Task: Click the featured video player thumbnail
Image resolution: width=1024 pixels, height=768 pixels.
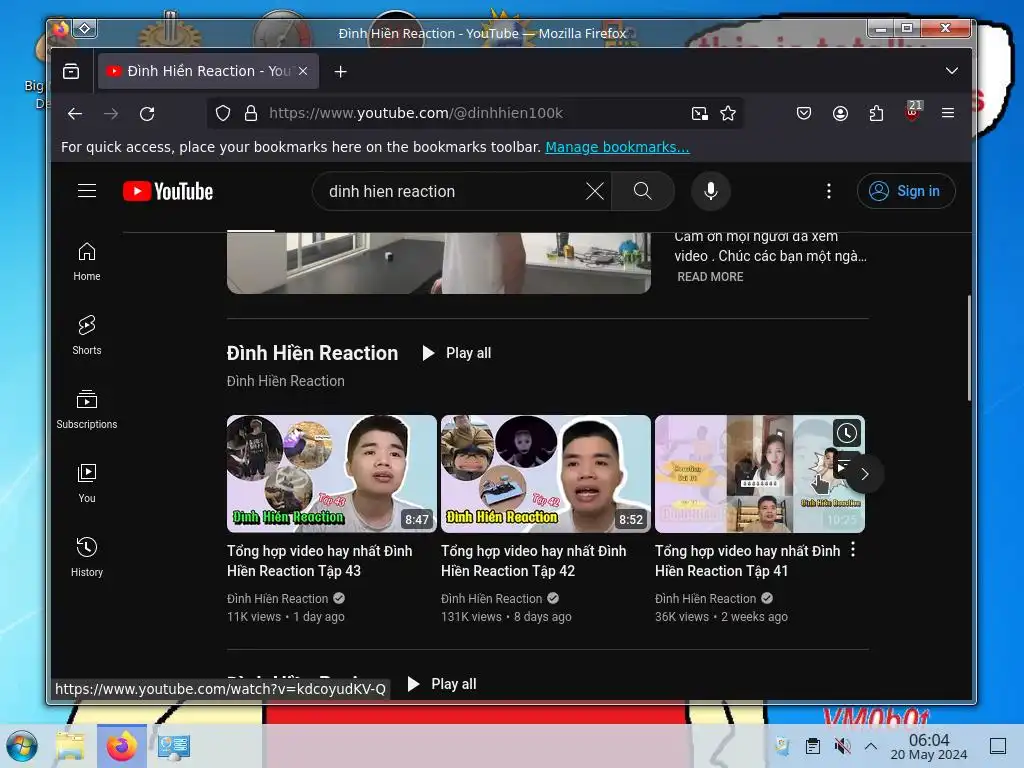Action: click(x=439, y=263)
